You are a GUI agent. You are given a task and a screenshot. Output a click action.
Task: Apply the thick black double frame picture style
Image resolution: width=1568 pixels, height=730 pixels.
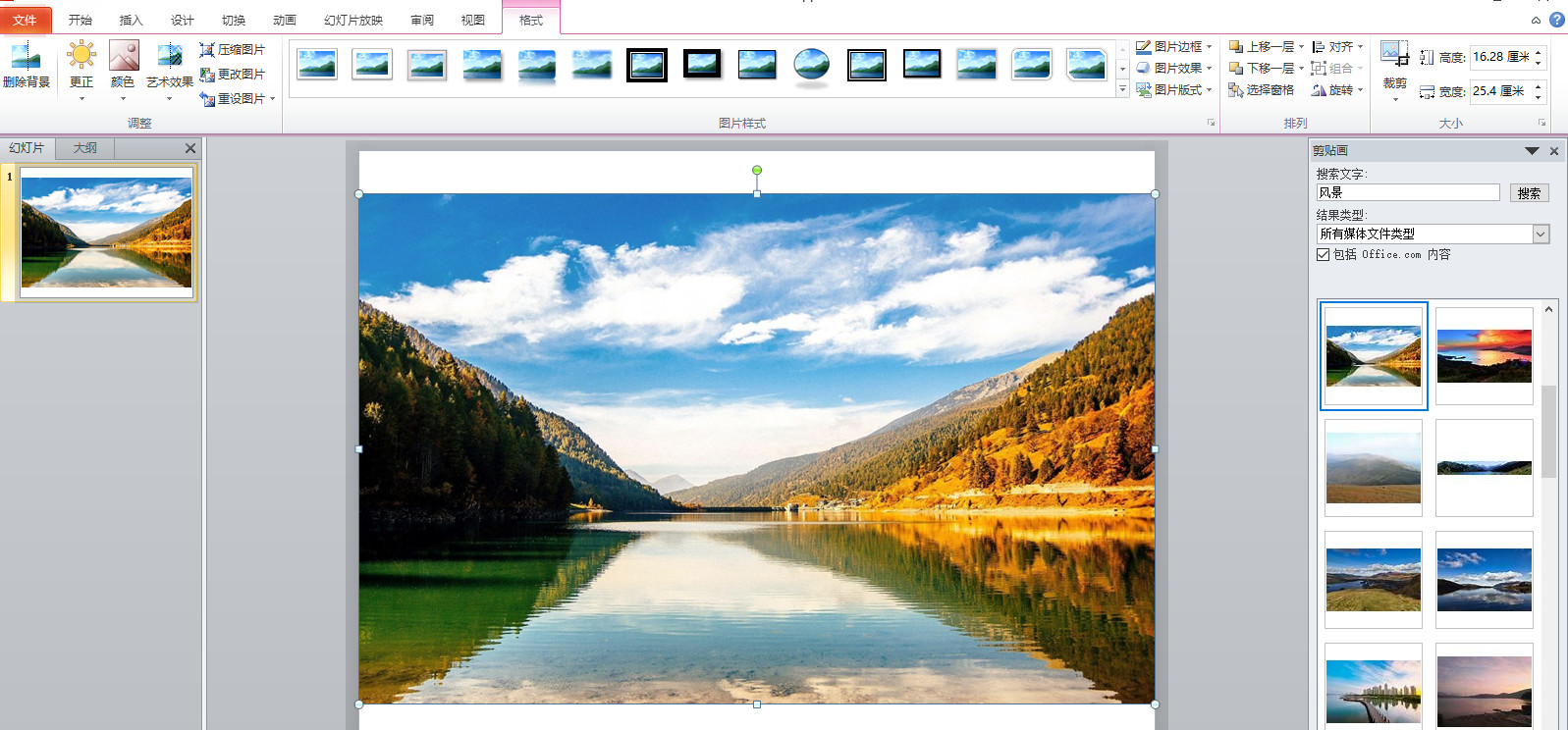tap(647, 65)
